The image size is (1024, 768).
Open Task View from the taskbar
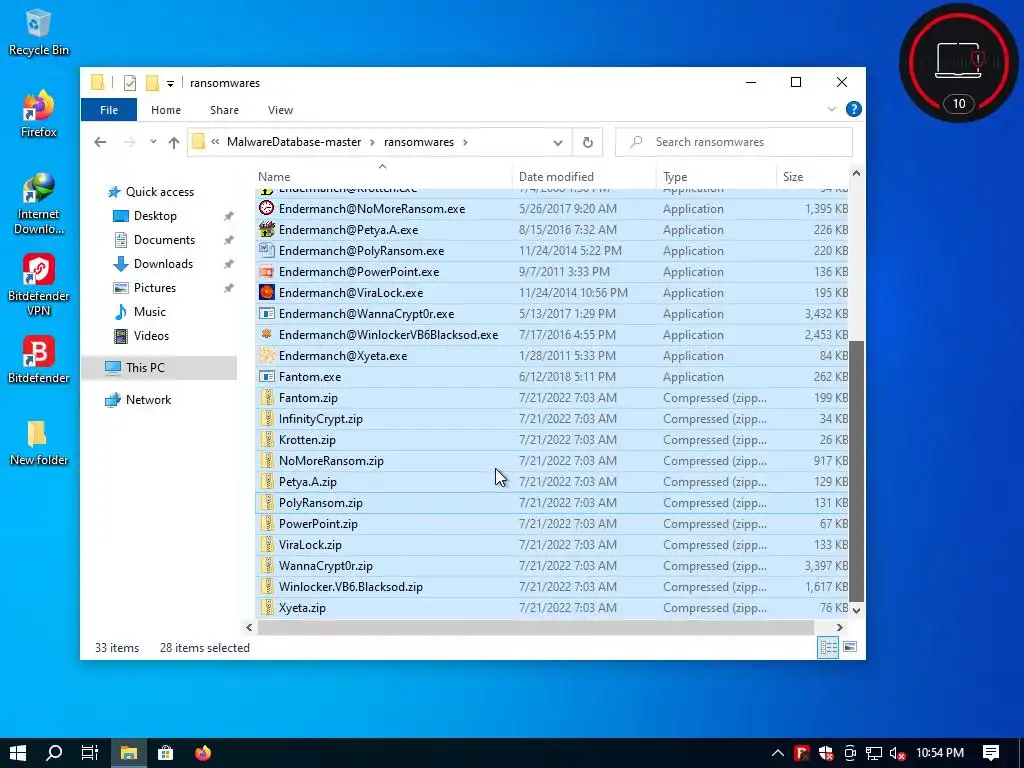[x=90, y=753]
